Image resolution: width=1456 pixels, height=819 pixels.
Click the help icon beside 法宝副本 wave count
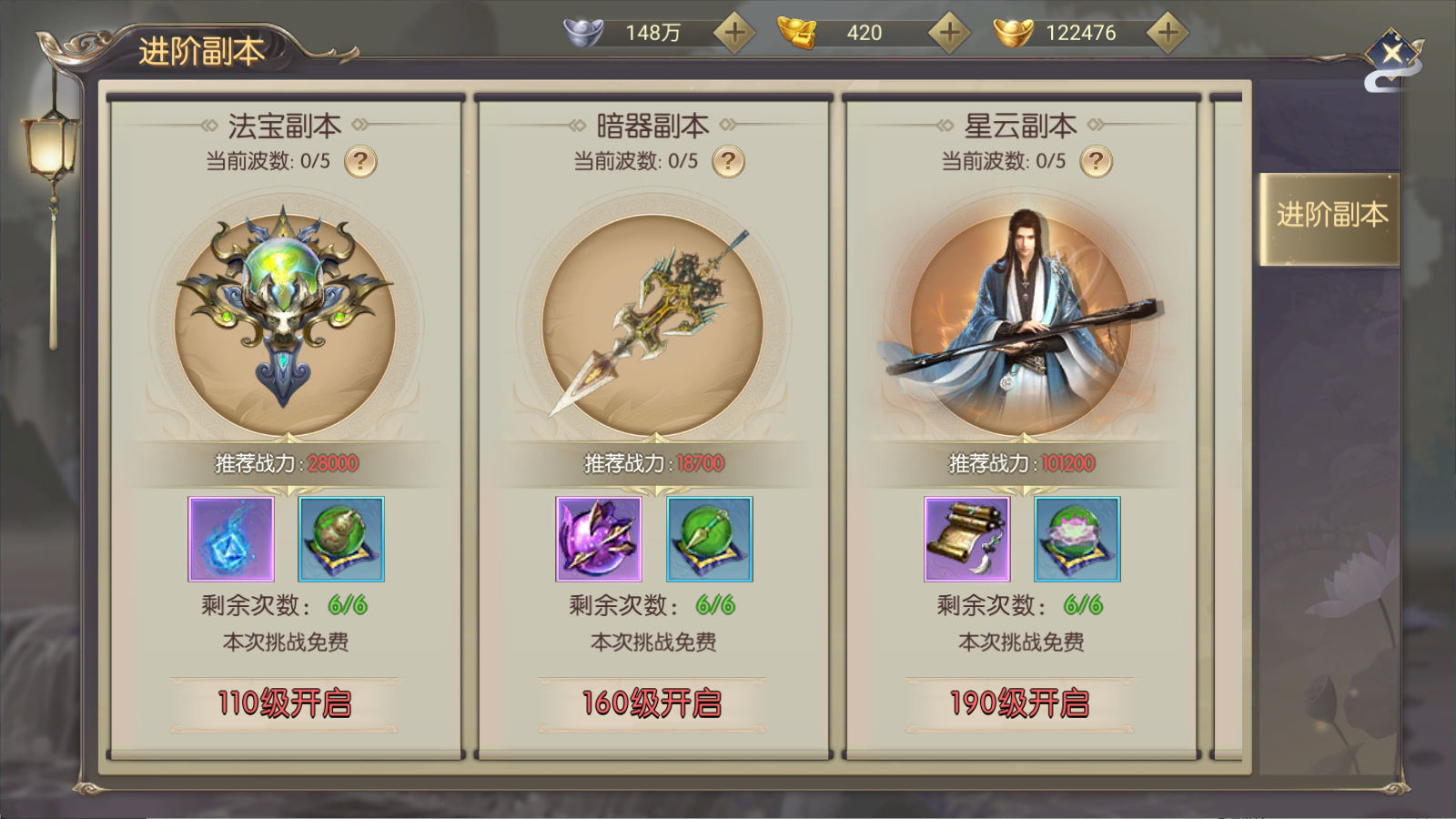pos(360,162)
